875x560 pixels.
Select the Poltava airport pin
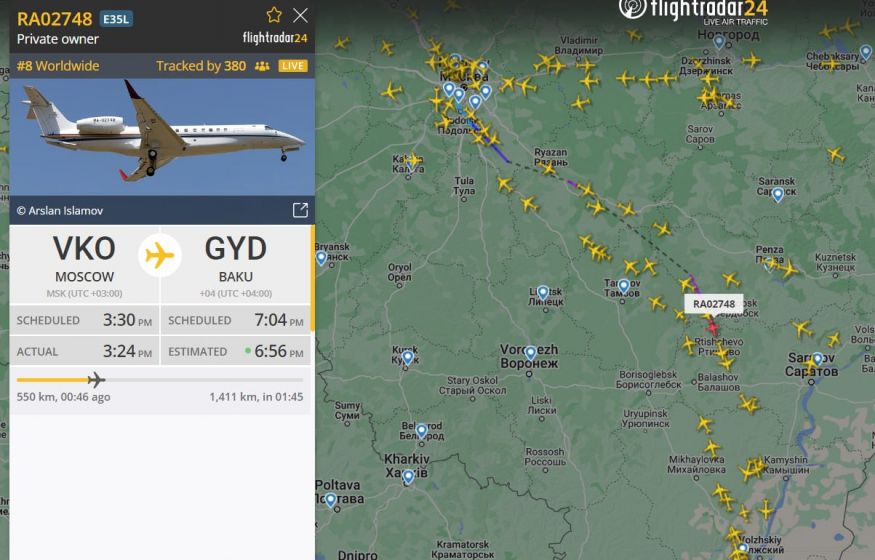pos(331,500)
